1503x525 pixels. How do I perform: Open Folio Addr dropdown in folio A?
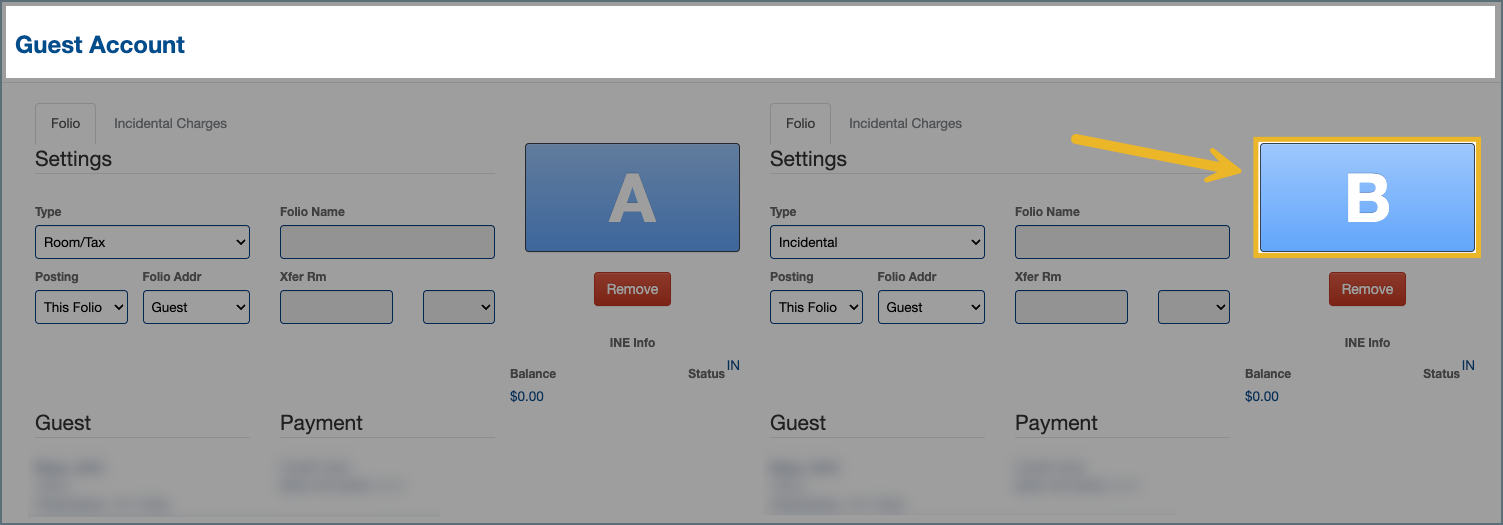pos(196,307)
